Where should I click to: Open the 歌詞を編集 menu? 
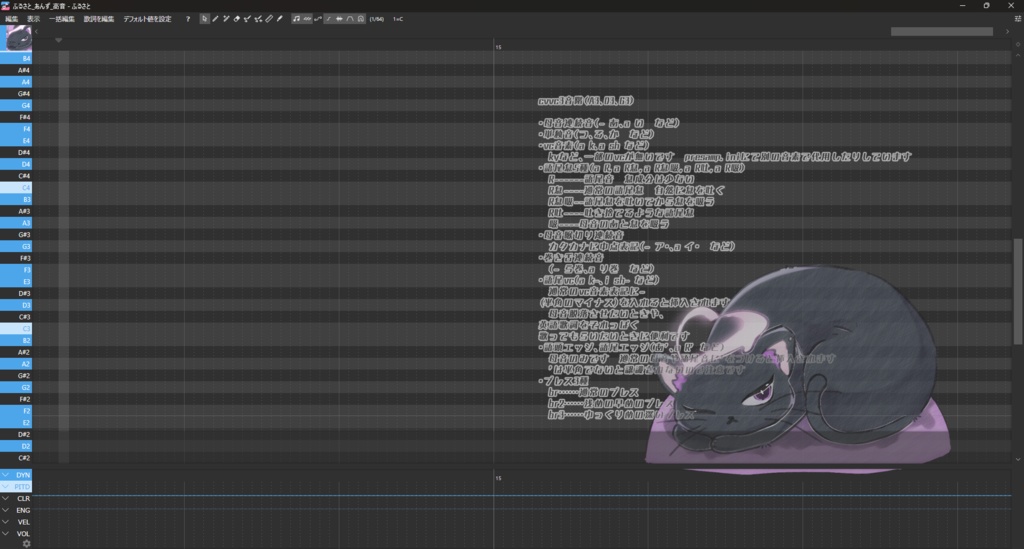coord(99,19)
